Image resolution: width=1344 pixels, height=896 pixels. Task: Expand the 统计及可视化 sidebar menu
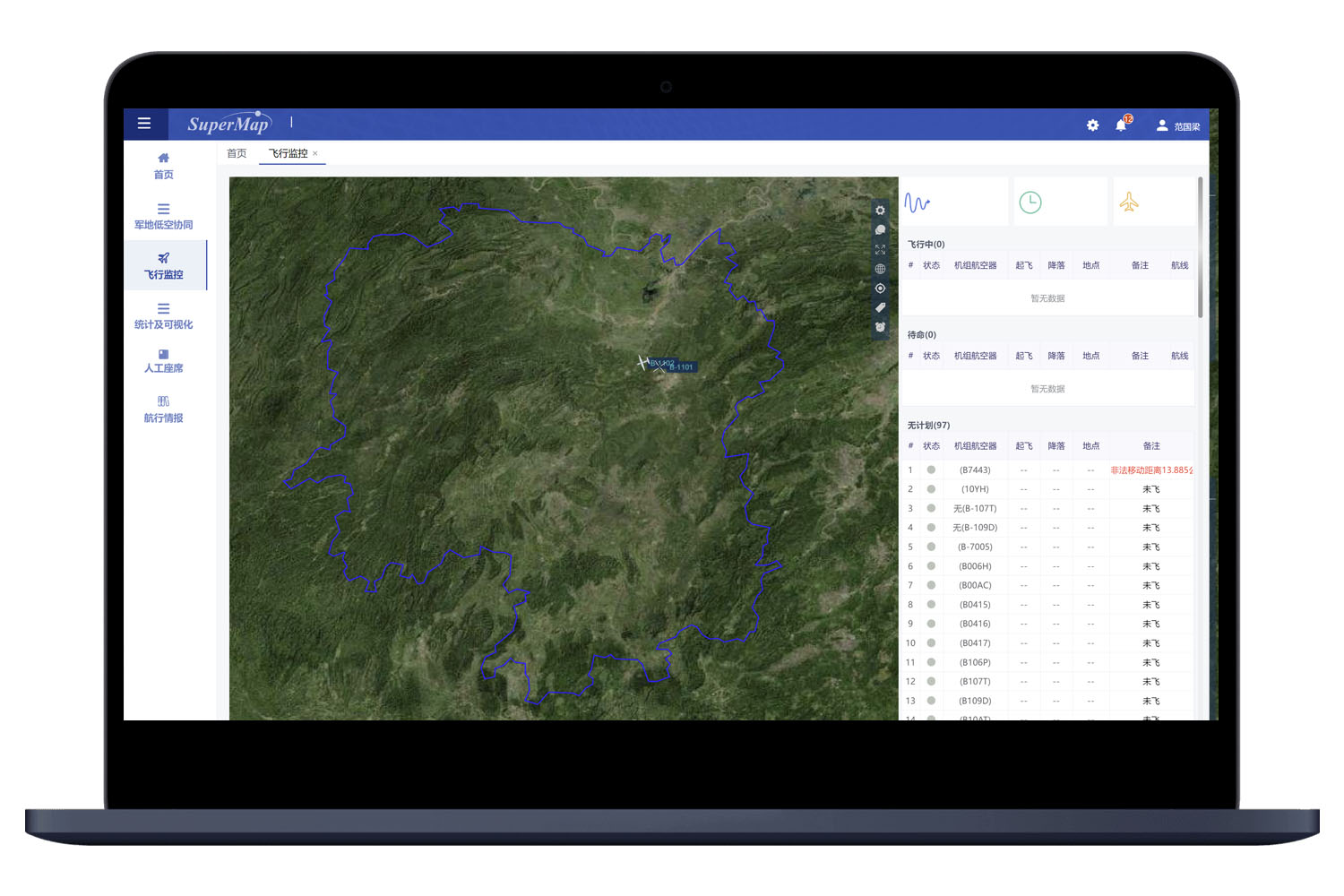(x=163, y=315)
